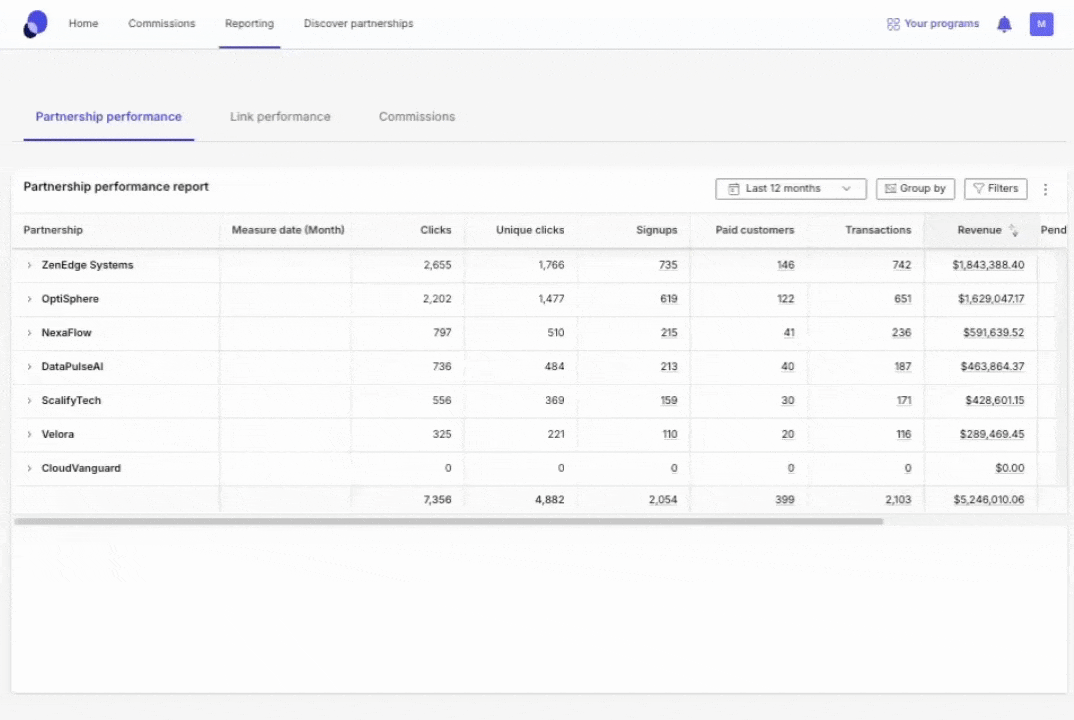Click the app logo in the top-left
The image size is (1074, 720).
(x=36, y=24)
